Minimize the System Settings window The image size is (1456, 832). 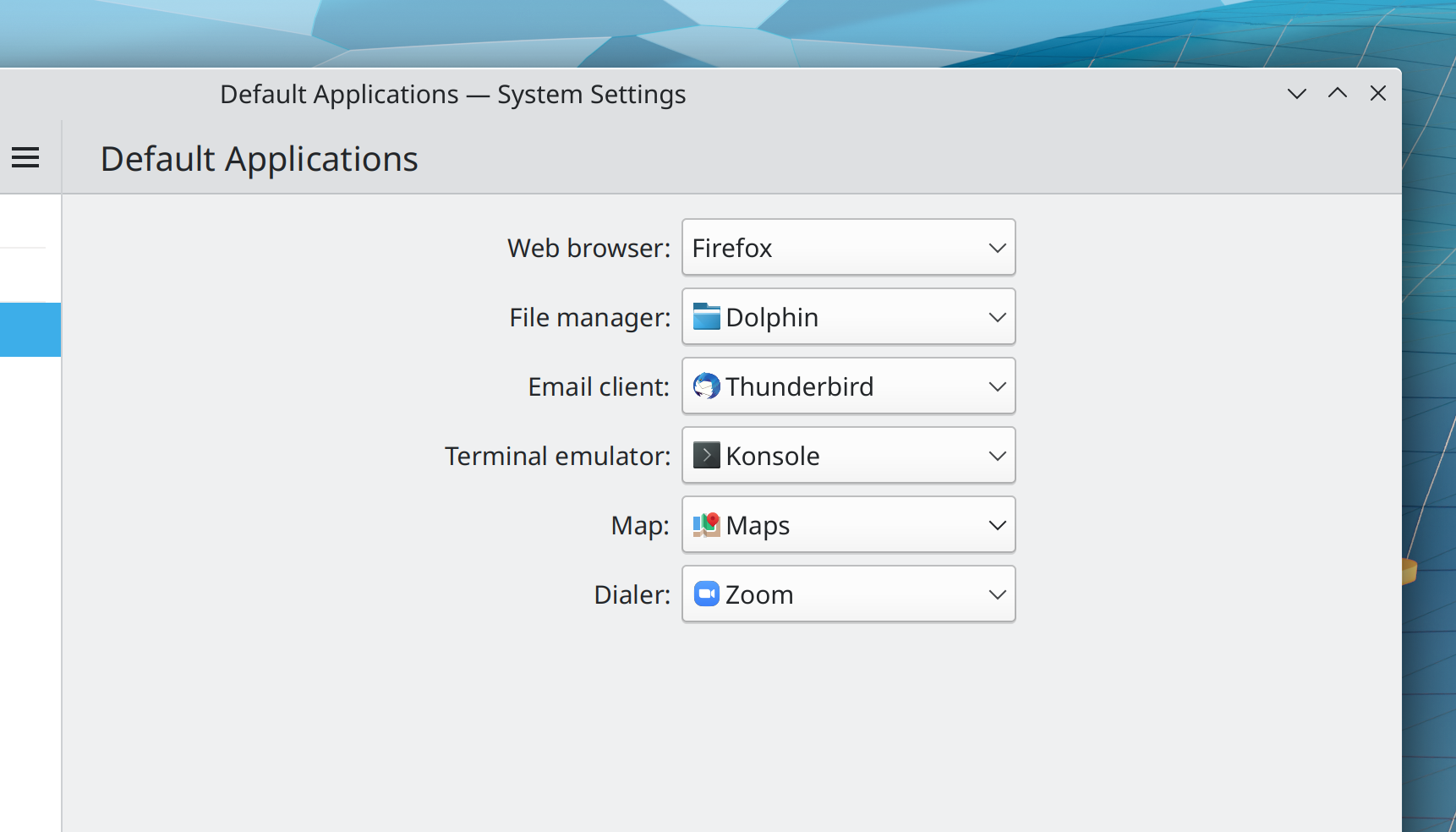1296,94
